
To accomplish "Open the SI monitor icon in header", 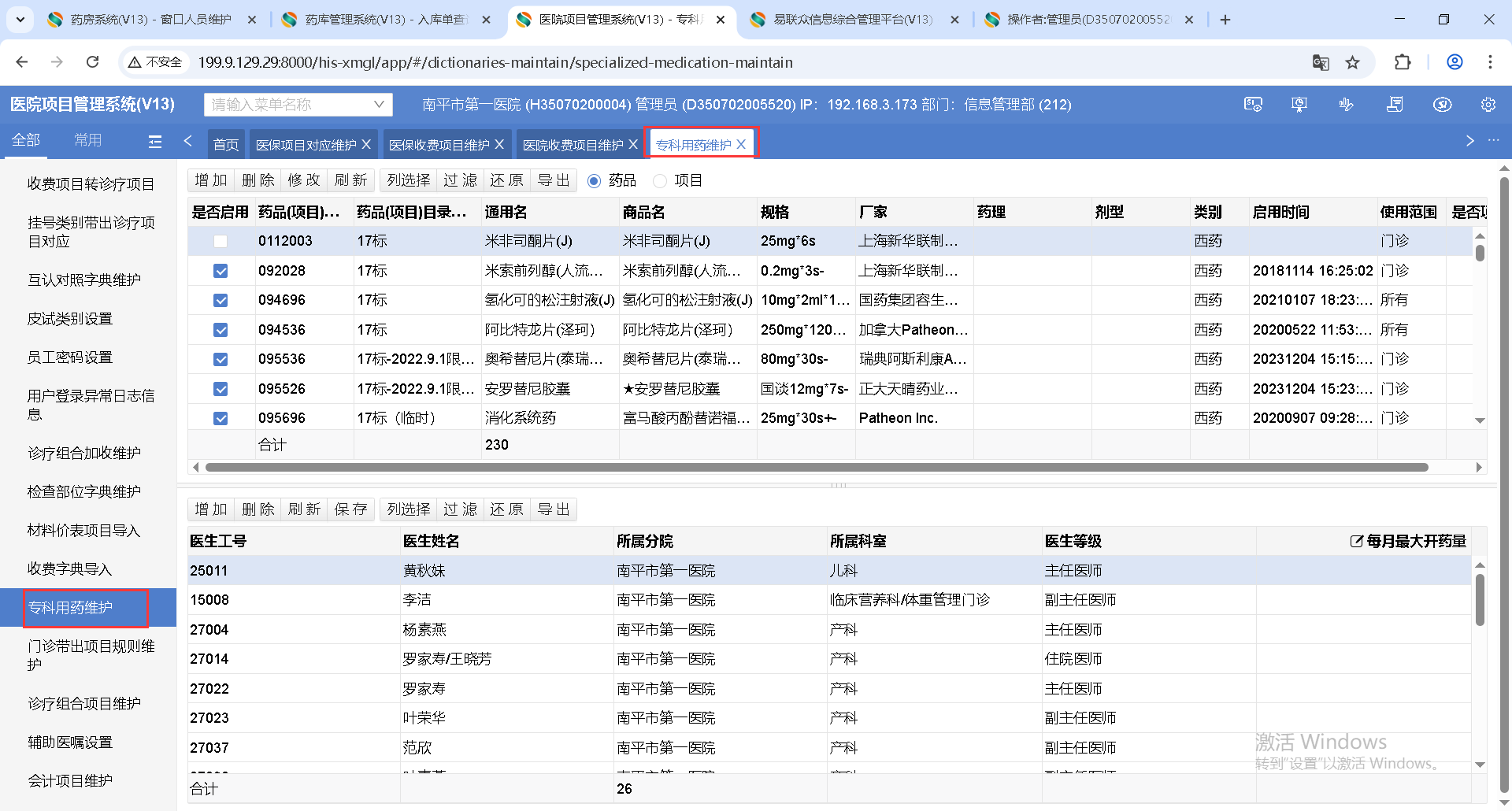I will pyautogui.click(x=1253, y=105).
